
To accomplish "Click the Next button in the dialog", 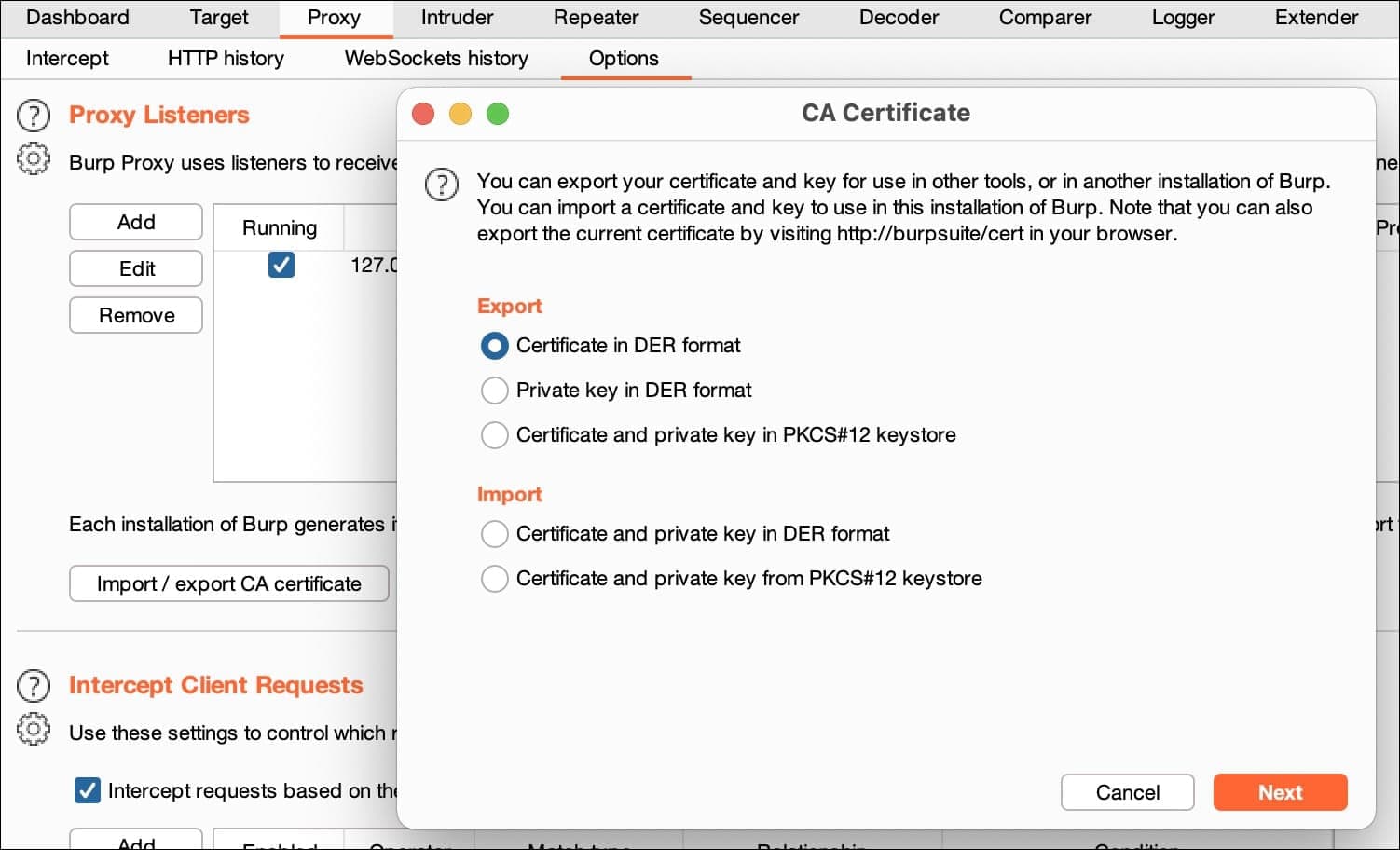I will tap(1280, 792).
